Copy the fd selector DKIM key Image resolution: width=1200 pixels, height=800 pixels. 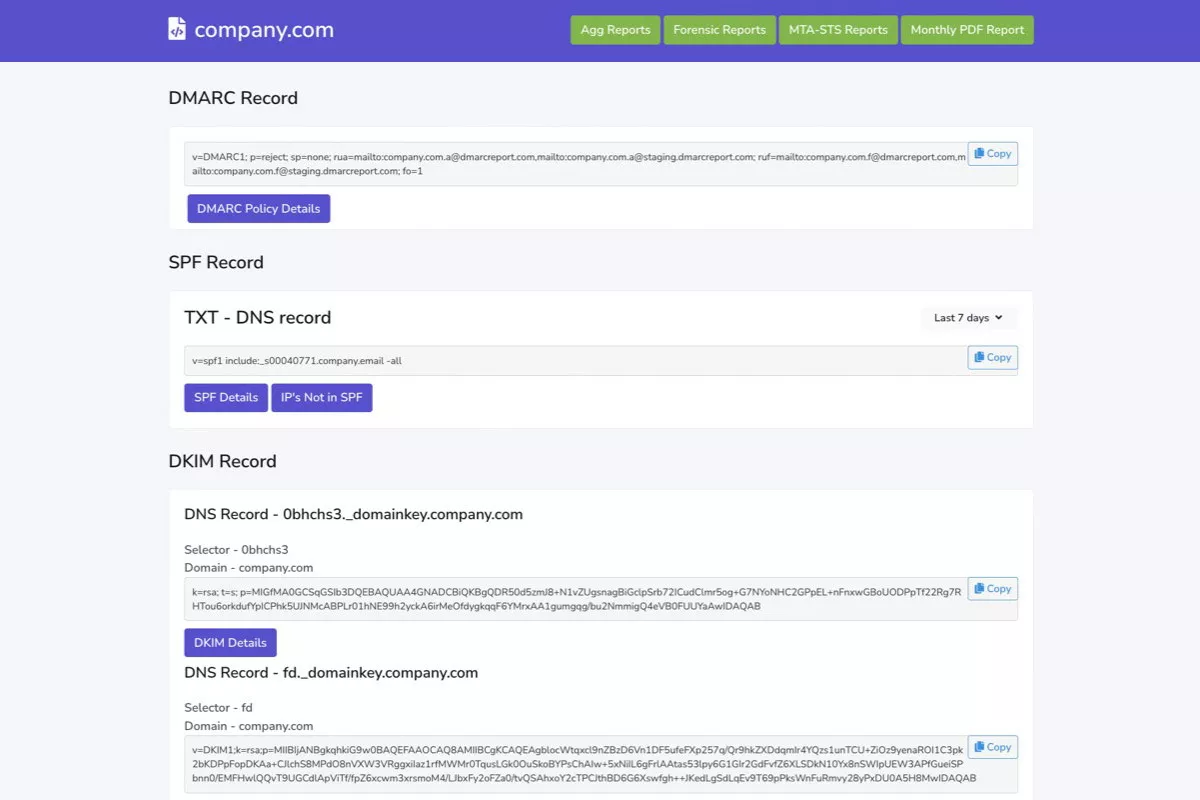(x=992, y=747)
